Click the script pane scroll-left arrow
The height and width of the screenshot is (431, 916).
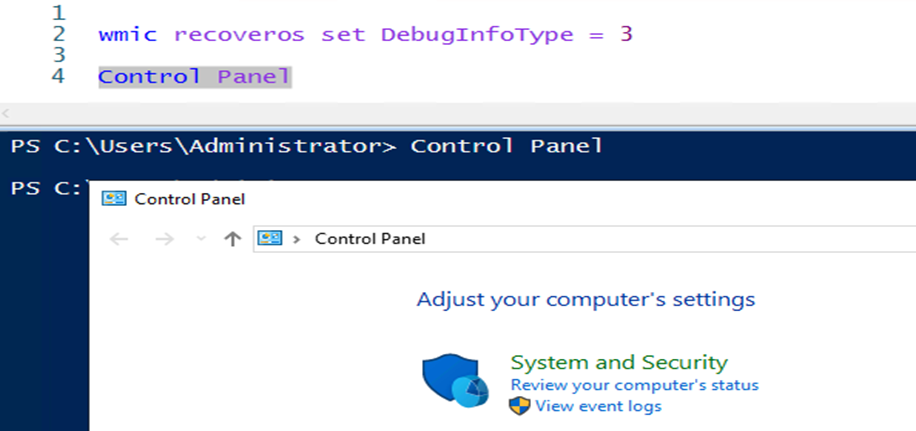pyautogui.click(x=7, y=112)
